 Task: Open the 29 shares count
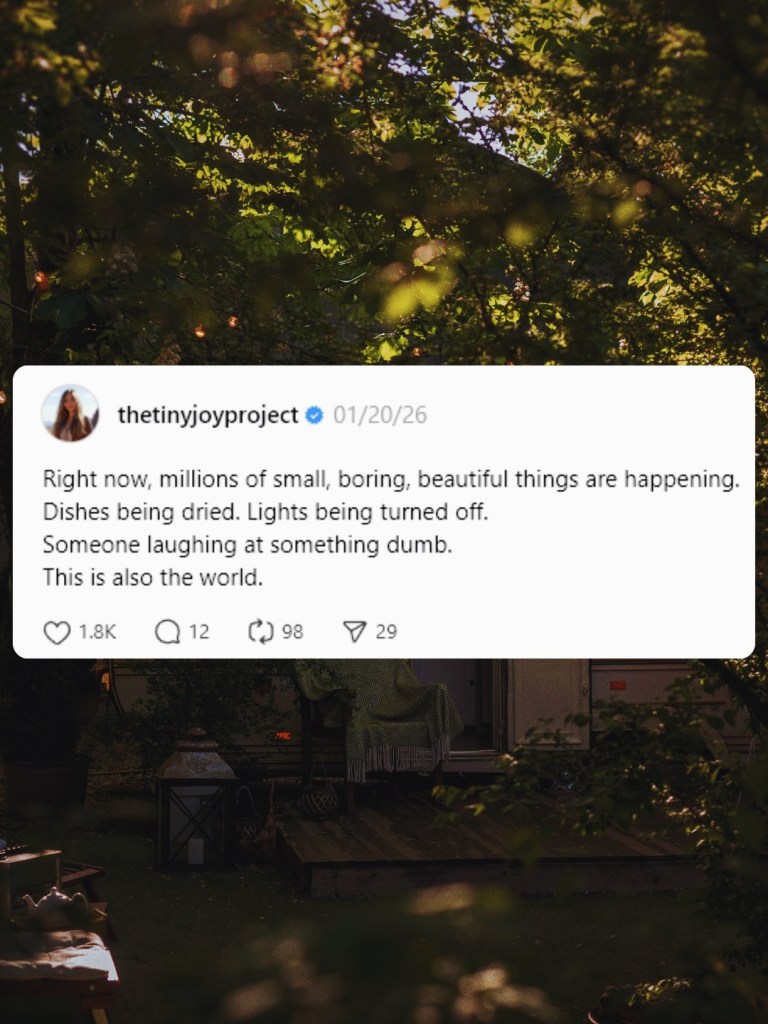click(x=386, y=632)
